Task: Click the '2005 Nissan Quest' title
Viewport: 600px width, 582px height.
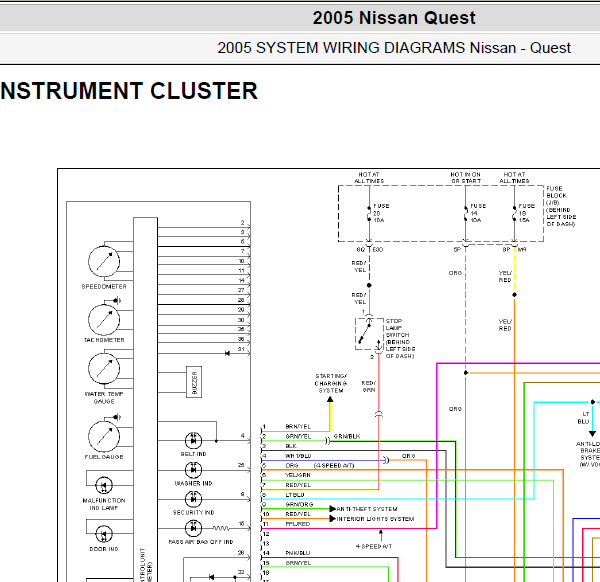Action: click(394, 18)
